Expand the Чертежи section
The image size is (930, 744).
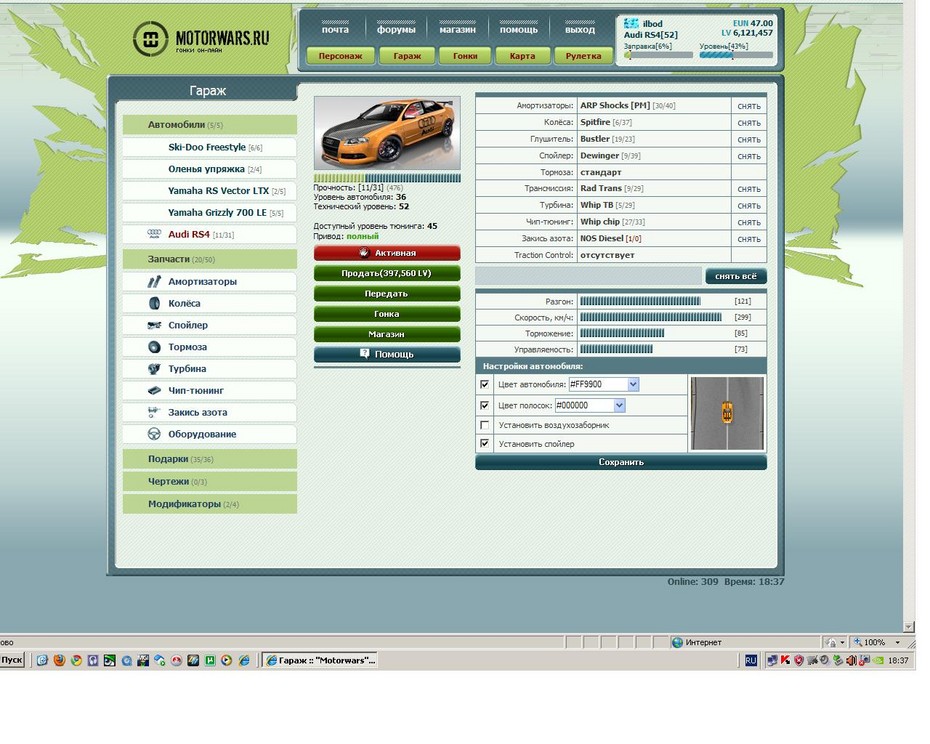pos(209,481)
